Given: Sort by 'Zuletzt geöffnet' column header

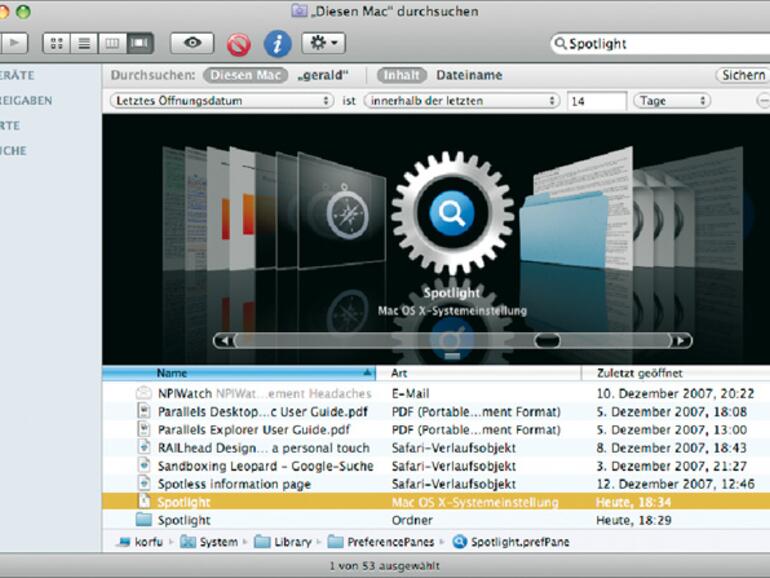Looking at the screenshot, I should tap(676, 373).
